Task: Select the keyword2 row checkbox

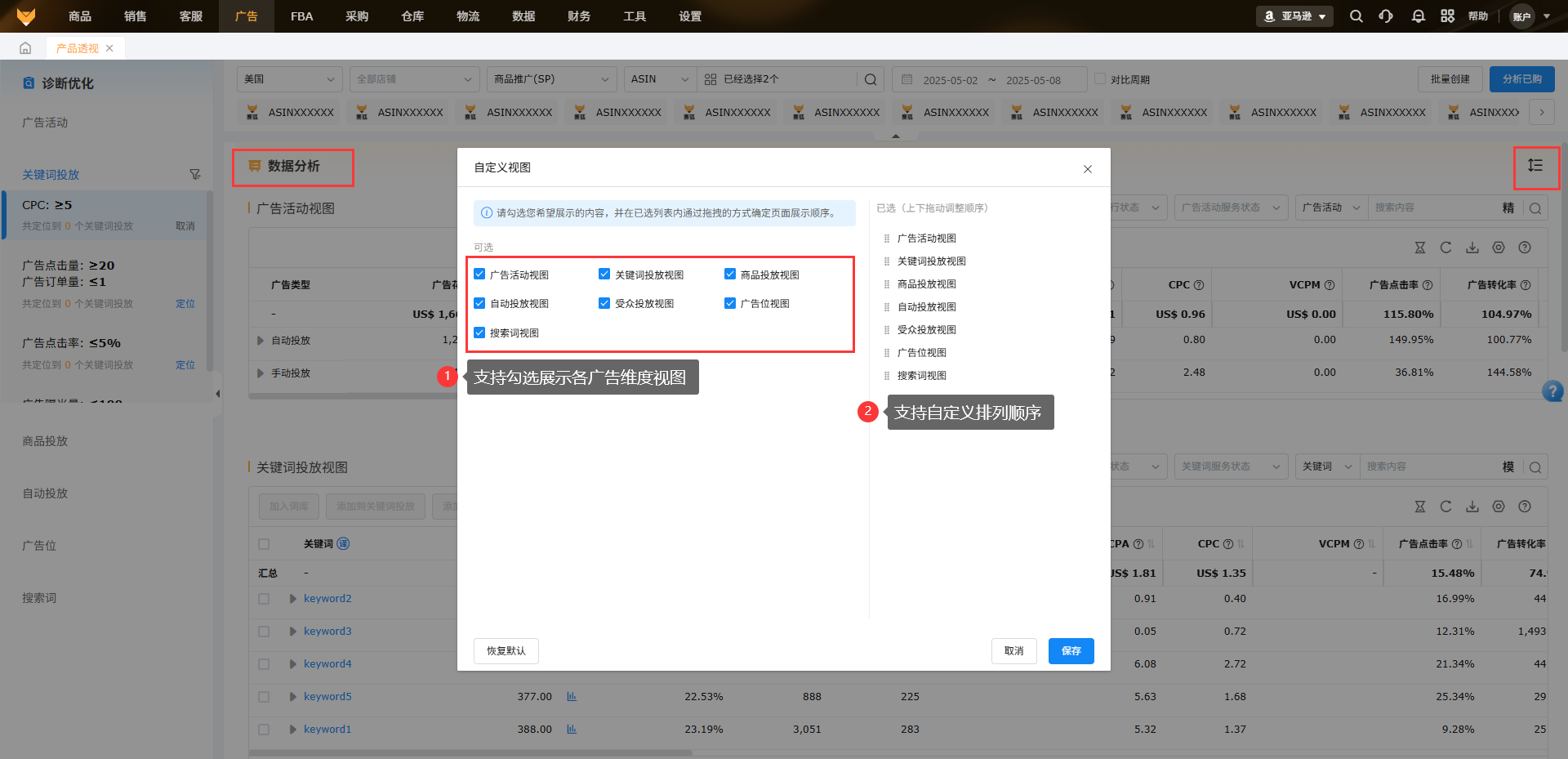Action: (x=264, y=599)
